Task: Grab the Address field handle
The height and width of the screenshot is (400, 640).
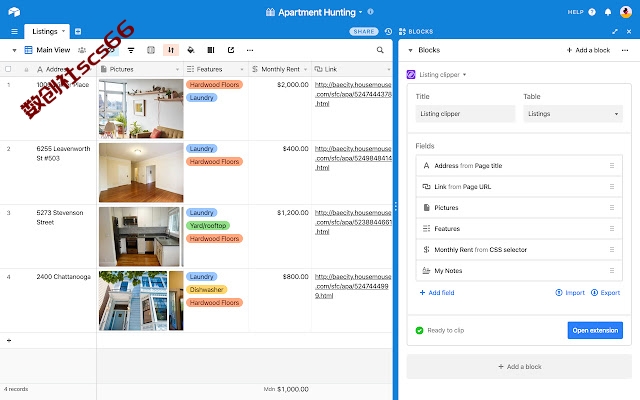Action: tap(612, 166)
